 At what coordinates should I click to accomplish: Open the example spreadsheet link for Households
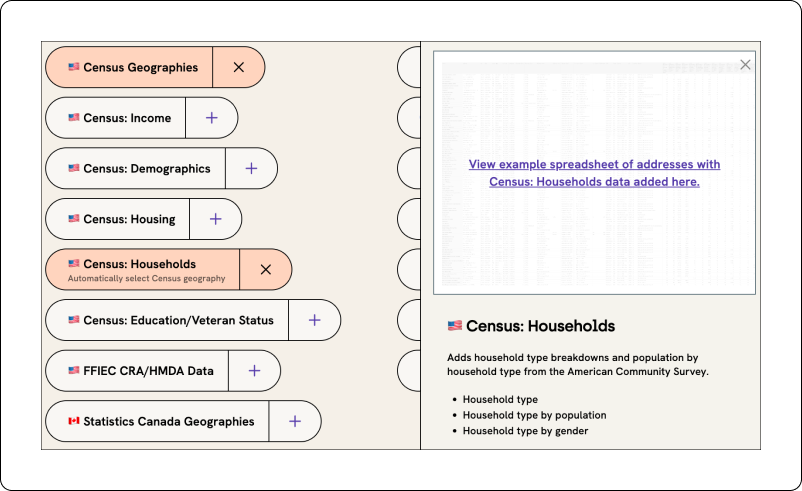pos(594,173)
